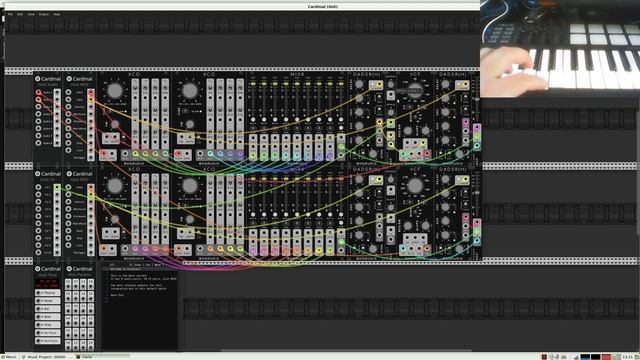The width and height of the screenshot is (640, 360).
Task: Click pink square output jack of bottom first XCO
Action: [135, 249]
